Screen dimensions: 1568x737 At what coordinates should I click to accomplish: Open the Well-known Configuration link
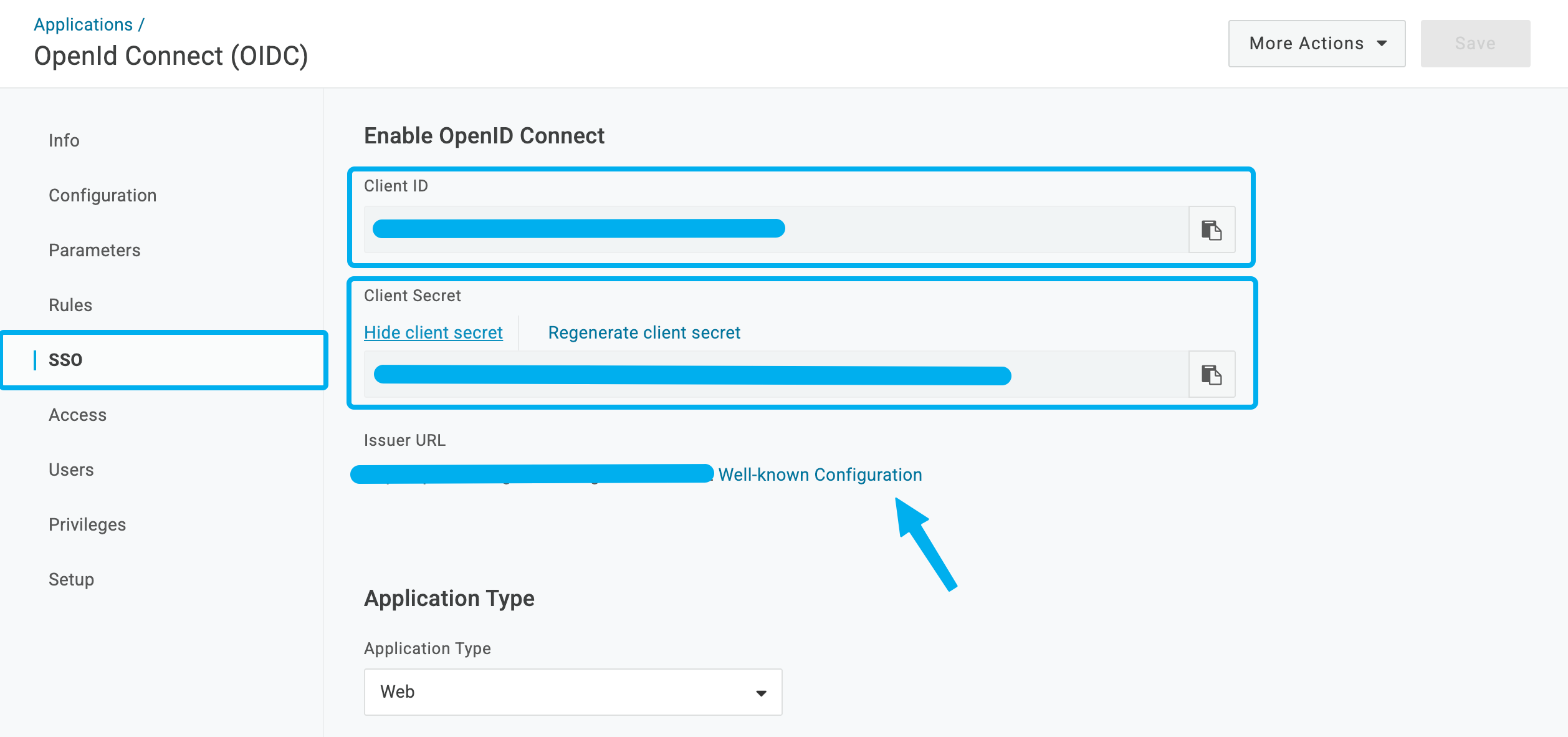point(820,474)
